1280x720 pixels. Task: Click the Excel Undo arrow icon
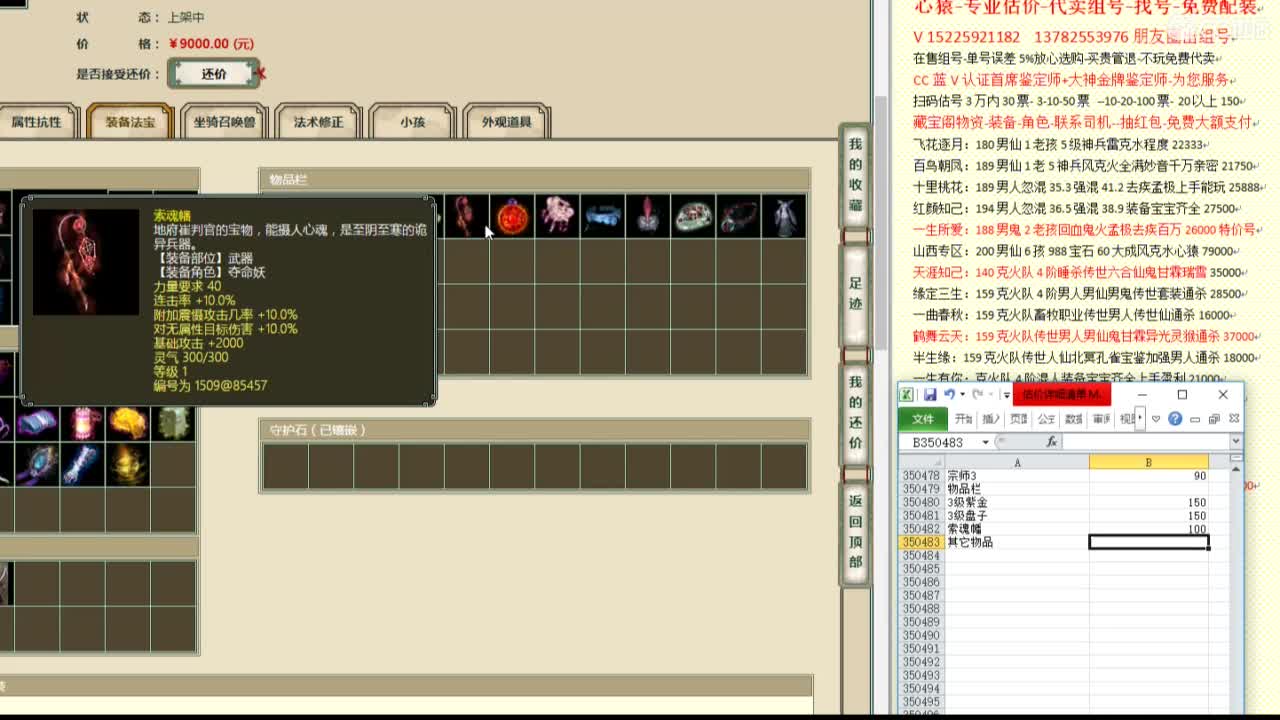948,395
